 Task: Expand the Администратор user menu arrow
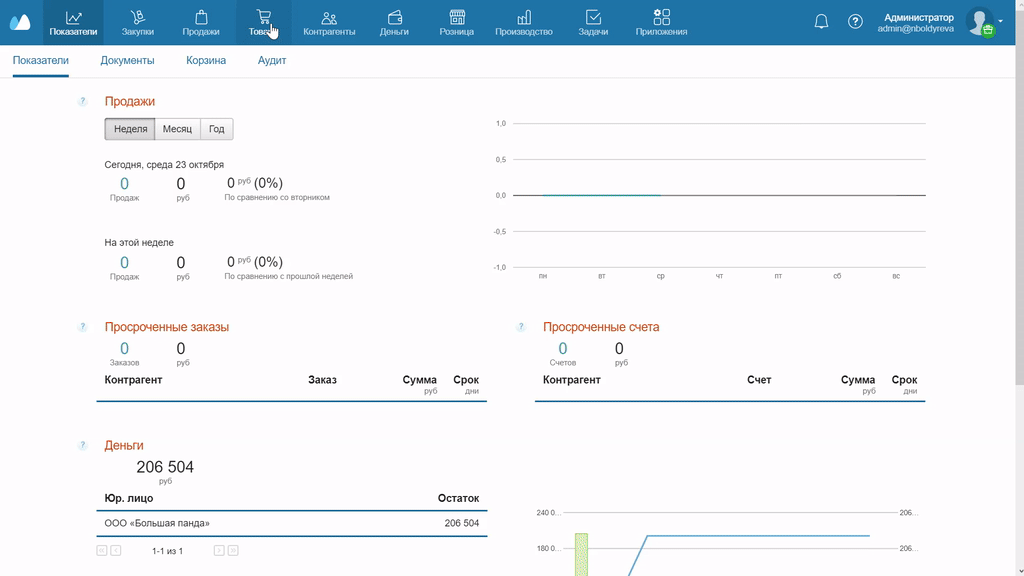(x=1000, y=21)
